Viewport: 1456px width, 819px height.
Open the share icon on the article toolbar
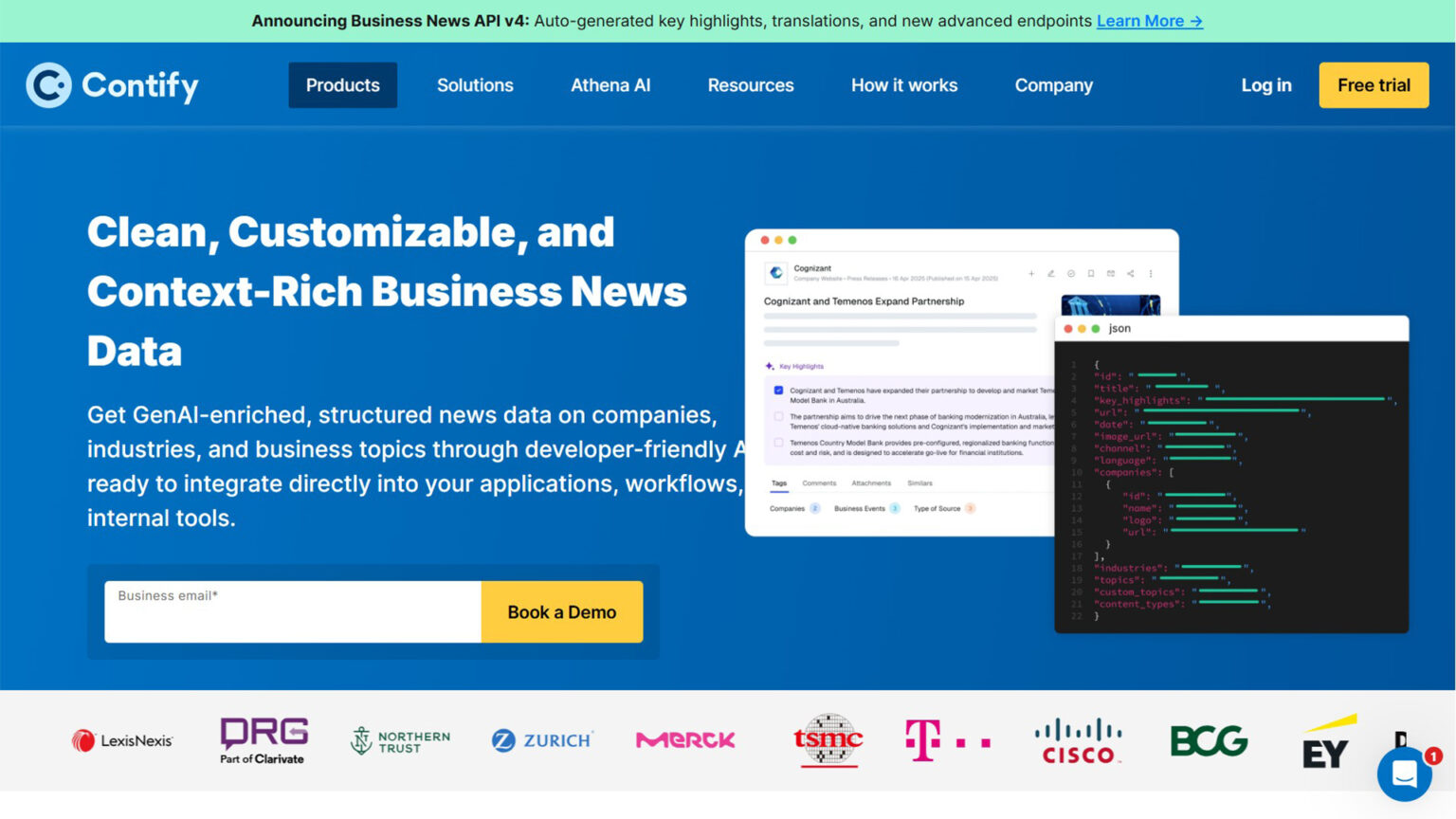click(1131, 274)
